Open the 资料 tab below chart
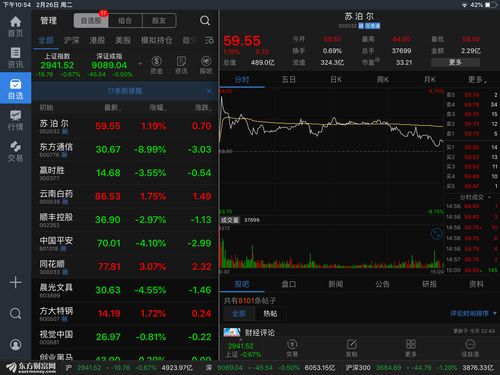500x375 pixels. pos(476,284)
